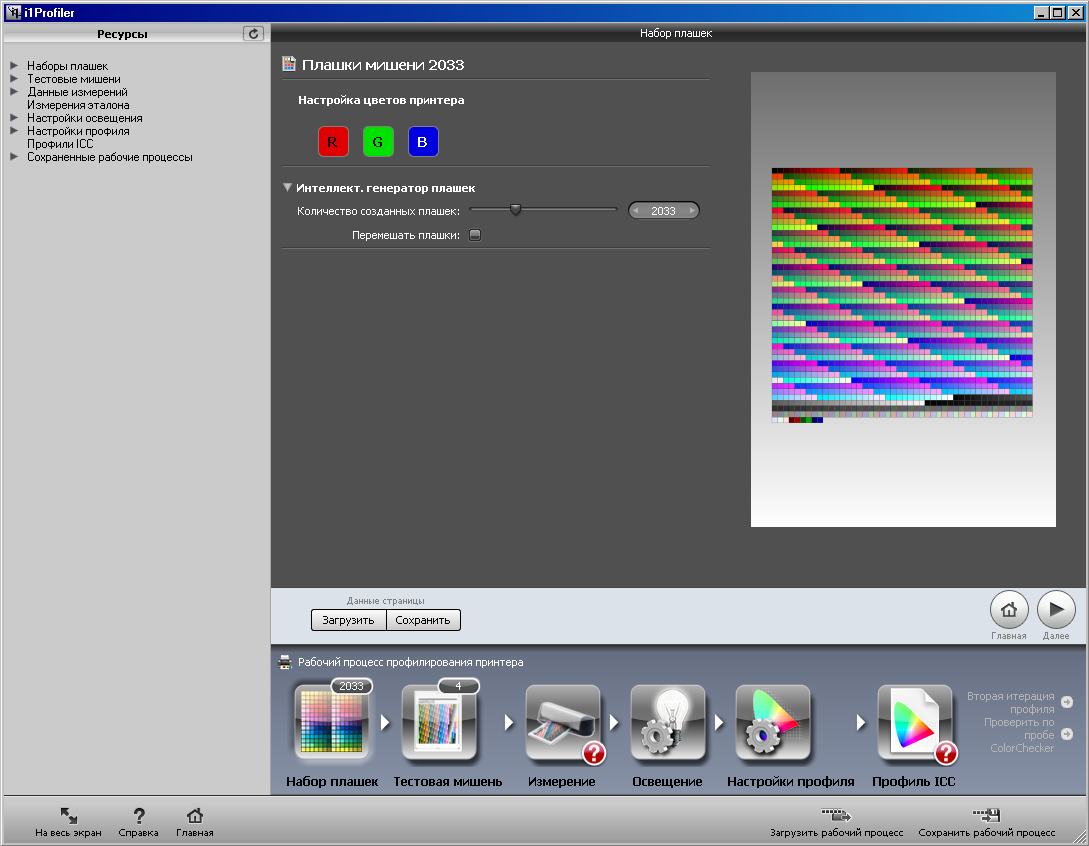Select Профили ICC in resources list
The image size is (1089, 846).
click(60, 144)
